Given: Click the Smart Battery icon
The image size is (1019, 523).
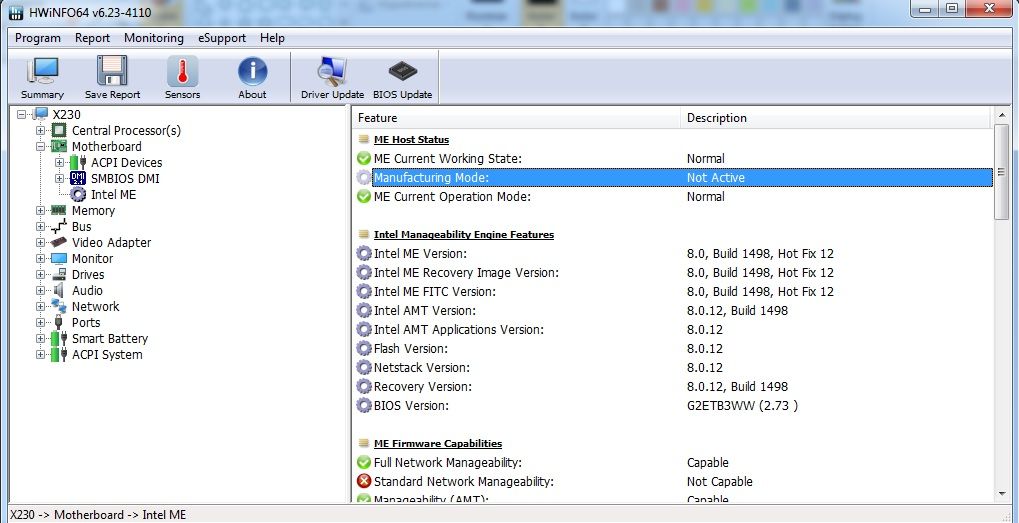Looking at the screenshot, I should [x=59, y=338].
